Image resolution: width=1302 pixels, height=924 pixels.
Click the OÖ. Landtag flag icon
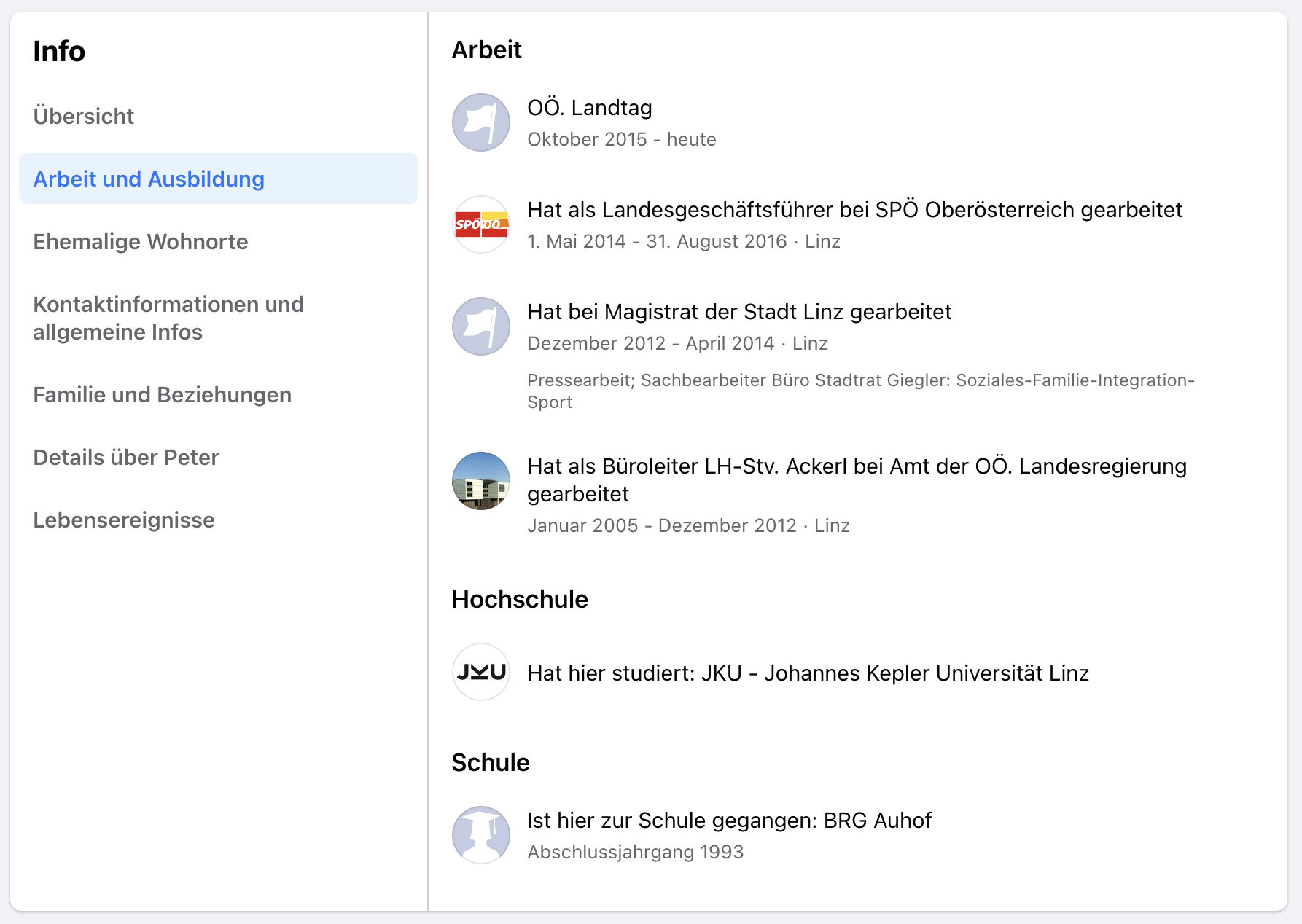coord(481,122)
